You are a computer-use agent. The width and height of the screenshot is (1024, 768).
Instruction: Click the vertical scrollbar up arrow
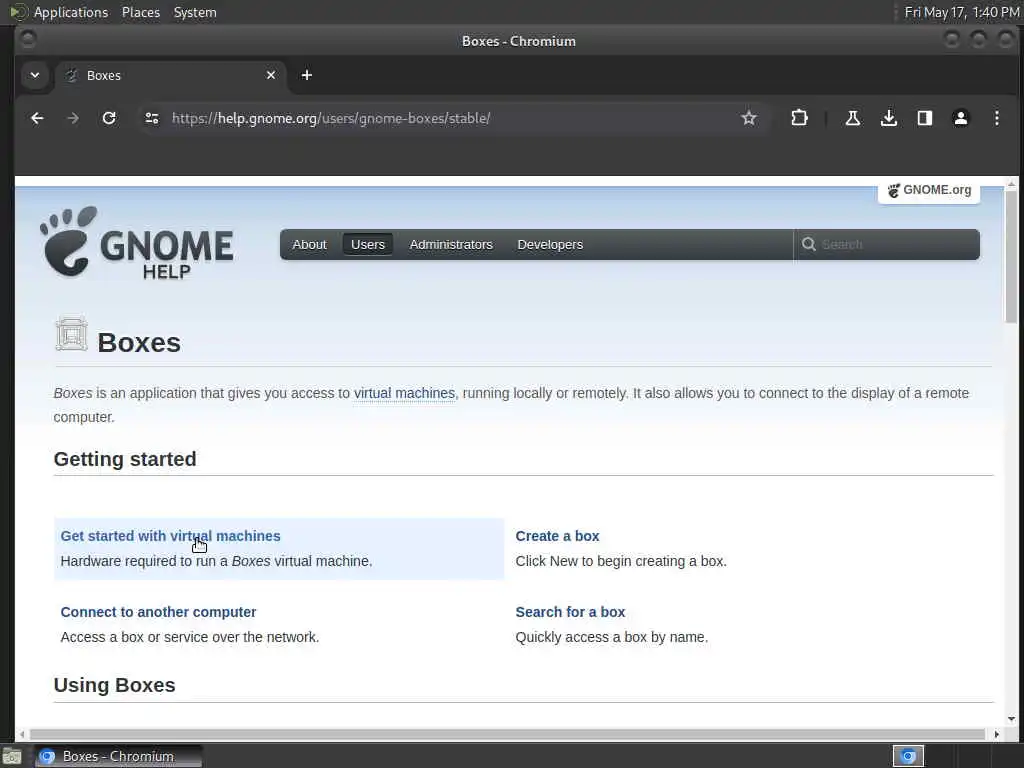click(1011, 184)
